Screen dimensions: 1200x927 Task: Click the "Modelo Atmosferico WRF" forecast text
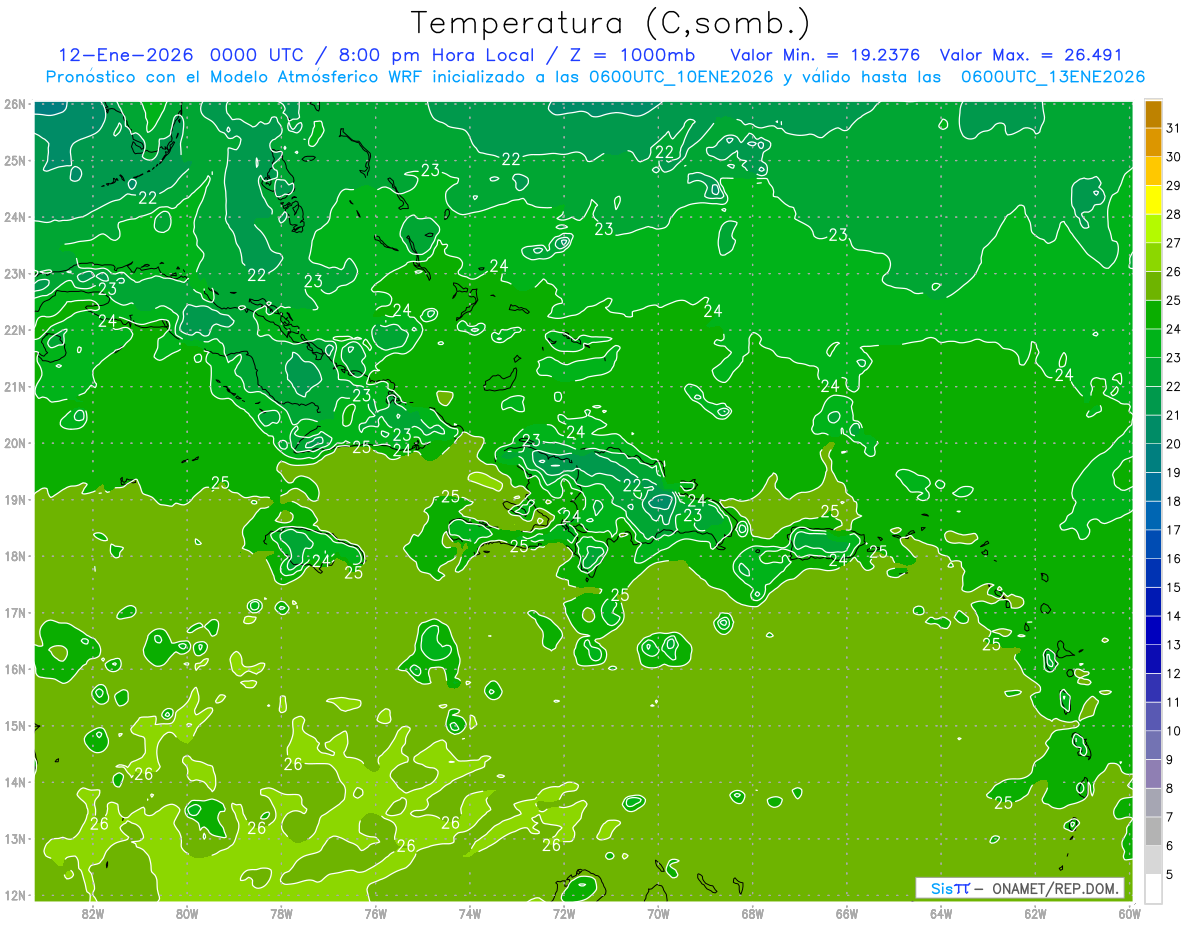[316, 77]
